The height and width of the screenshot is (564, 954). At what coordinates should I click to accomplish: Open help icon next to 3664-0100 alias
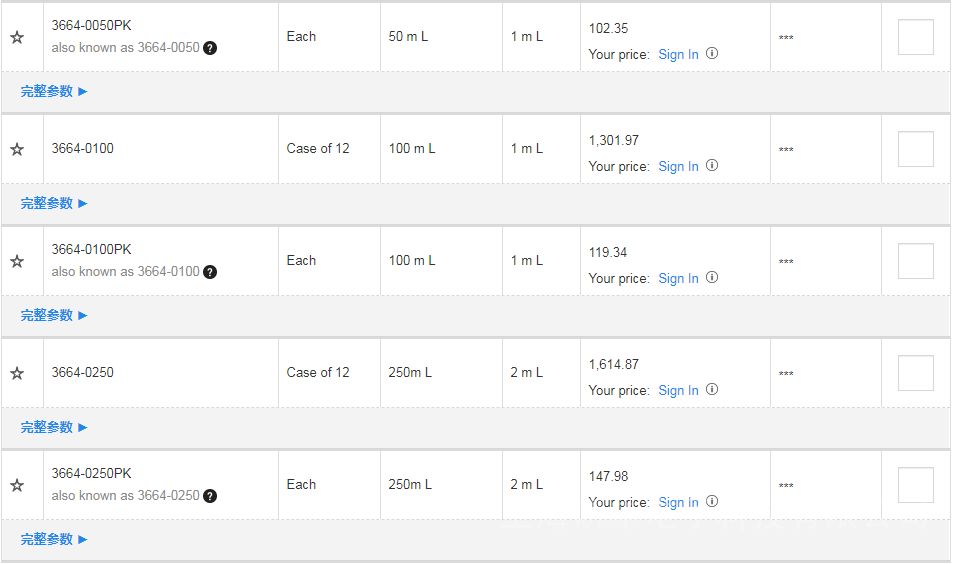(x=210, y=272)
